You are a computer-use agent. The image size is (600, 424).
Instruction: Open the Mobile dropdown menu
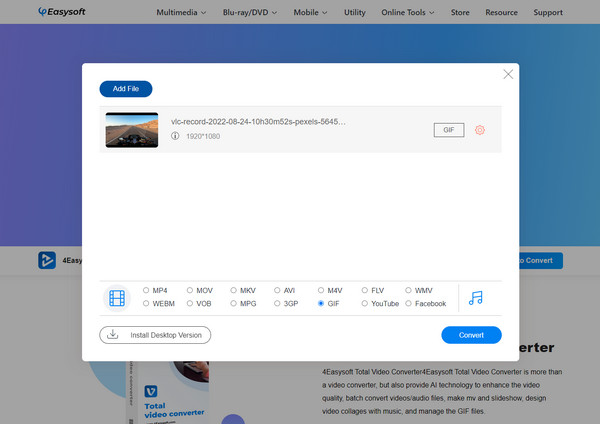pyautogui.click(x=310, y=12)
